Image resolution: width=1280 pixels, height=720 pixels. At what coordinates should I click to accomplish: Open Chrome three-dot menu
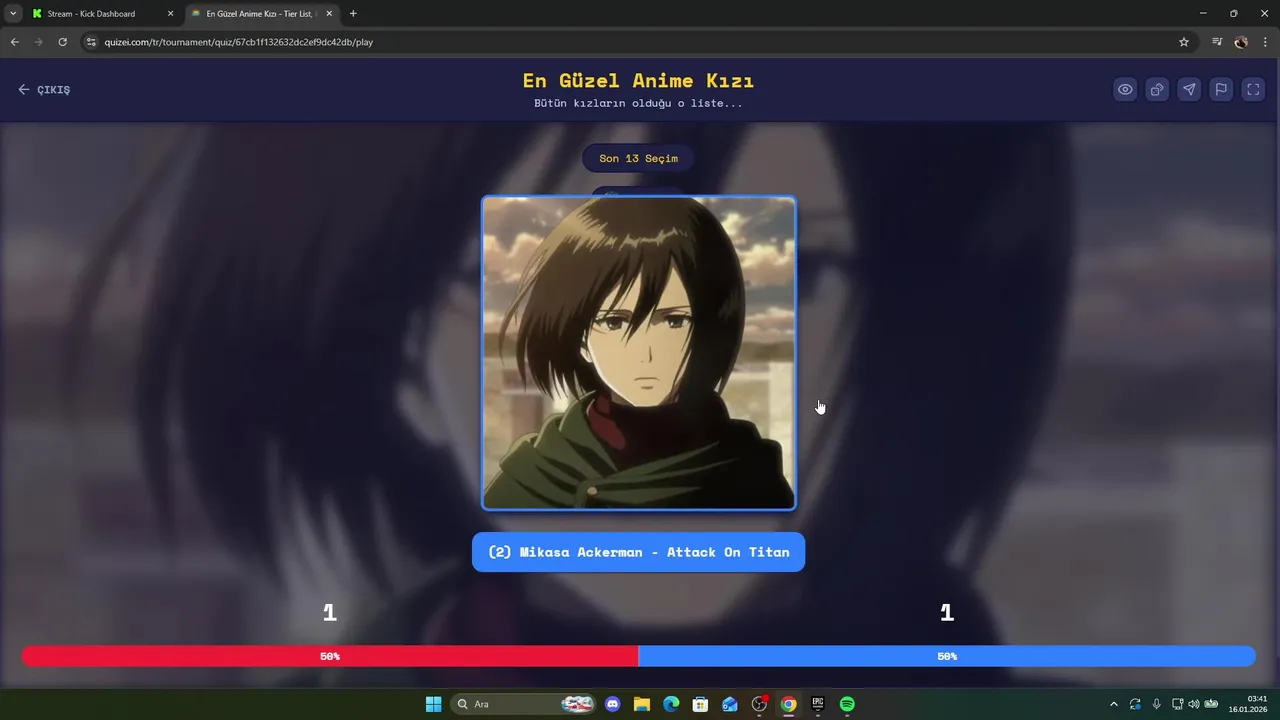coord(1265,42)
